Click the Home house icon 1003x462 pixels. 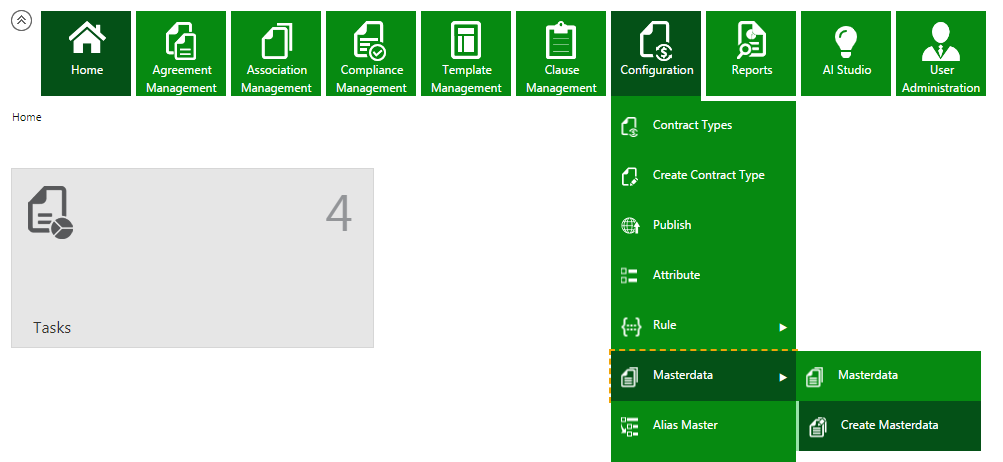(x=87, y=40)
